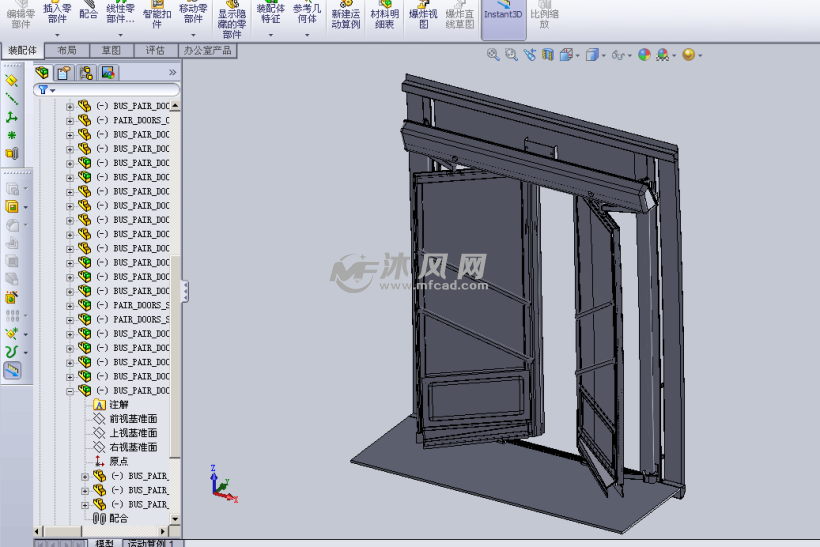Start a 新建运动算例 (New Motion Study)
820x547 pixels.
coord(346,15)
